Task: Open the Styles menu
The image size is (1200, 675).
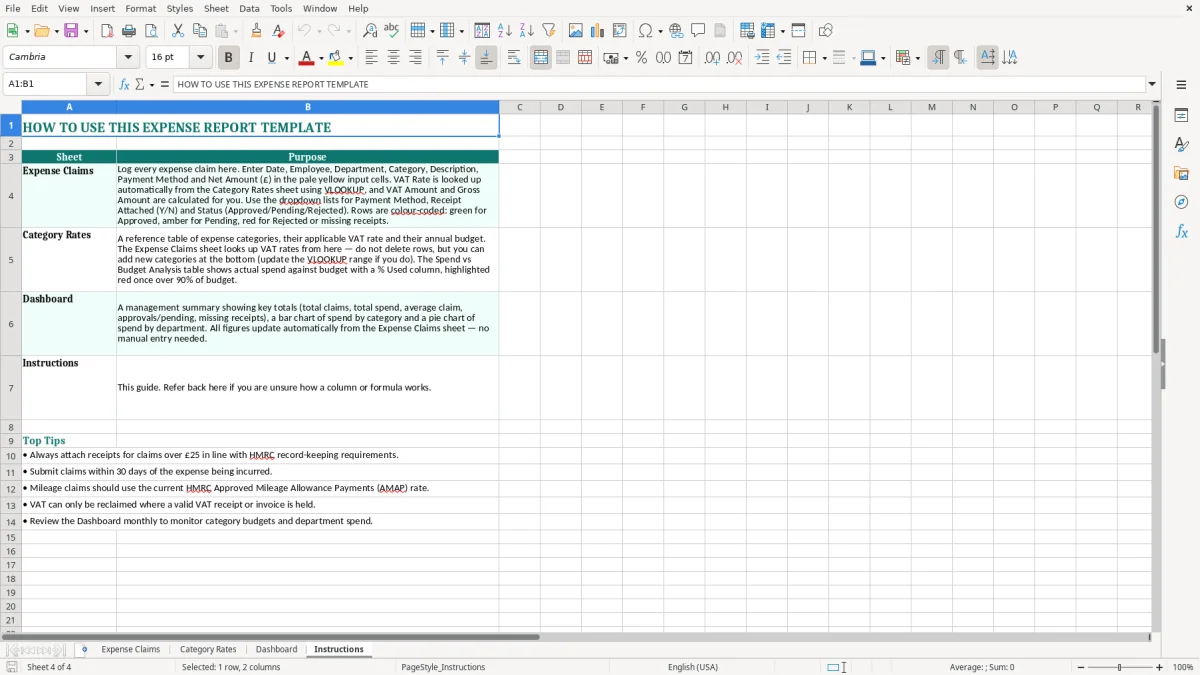Action: tap(180, 8)
